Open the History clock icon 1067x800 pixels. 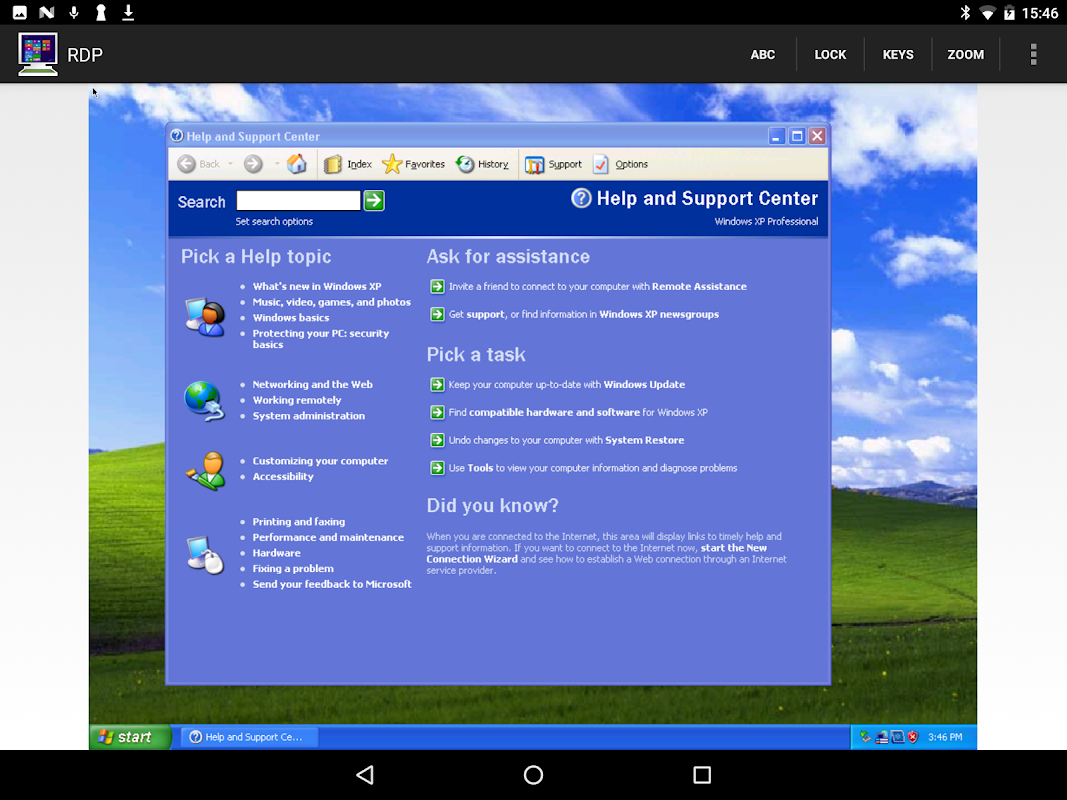pos(465,164)
